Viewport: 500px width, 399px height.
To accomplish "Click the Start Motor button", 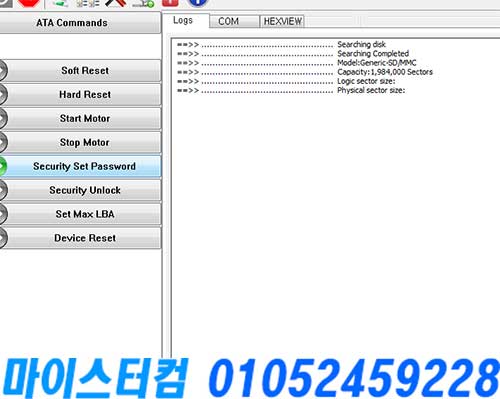I will [x=80, y=119].
